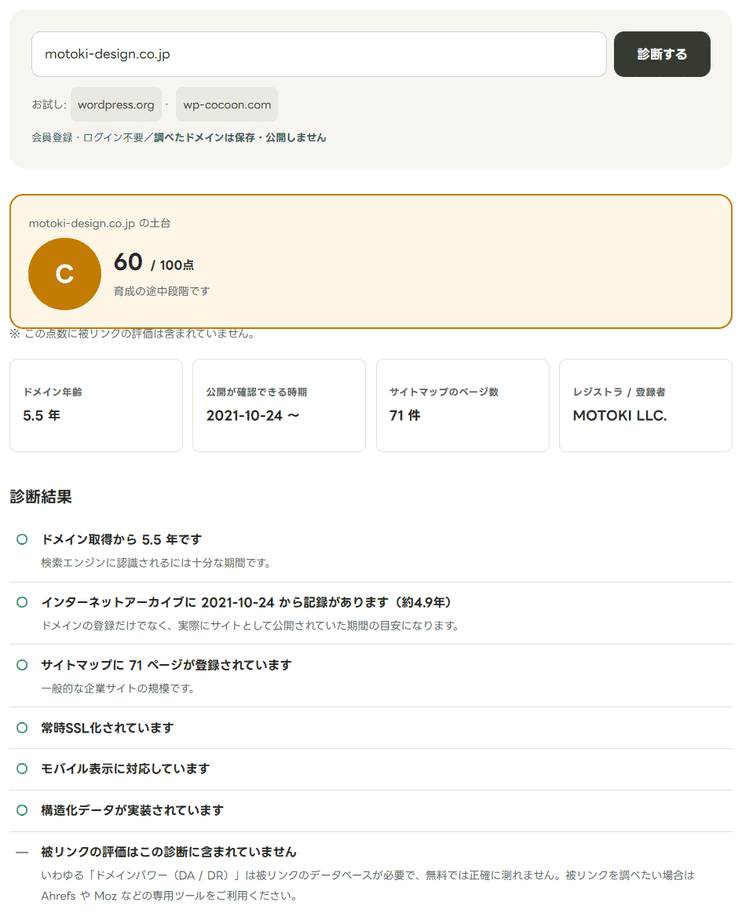Click 'サイトマップに 71 ページが登録されています'
This screenshot has height=924, width=742.
coord(166,665)
